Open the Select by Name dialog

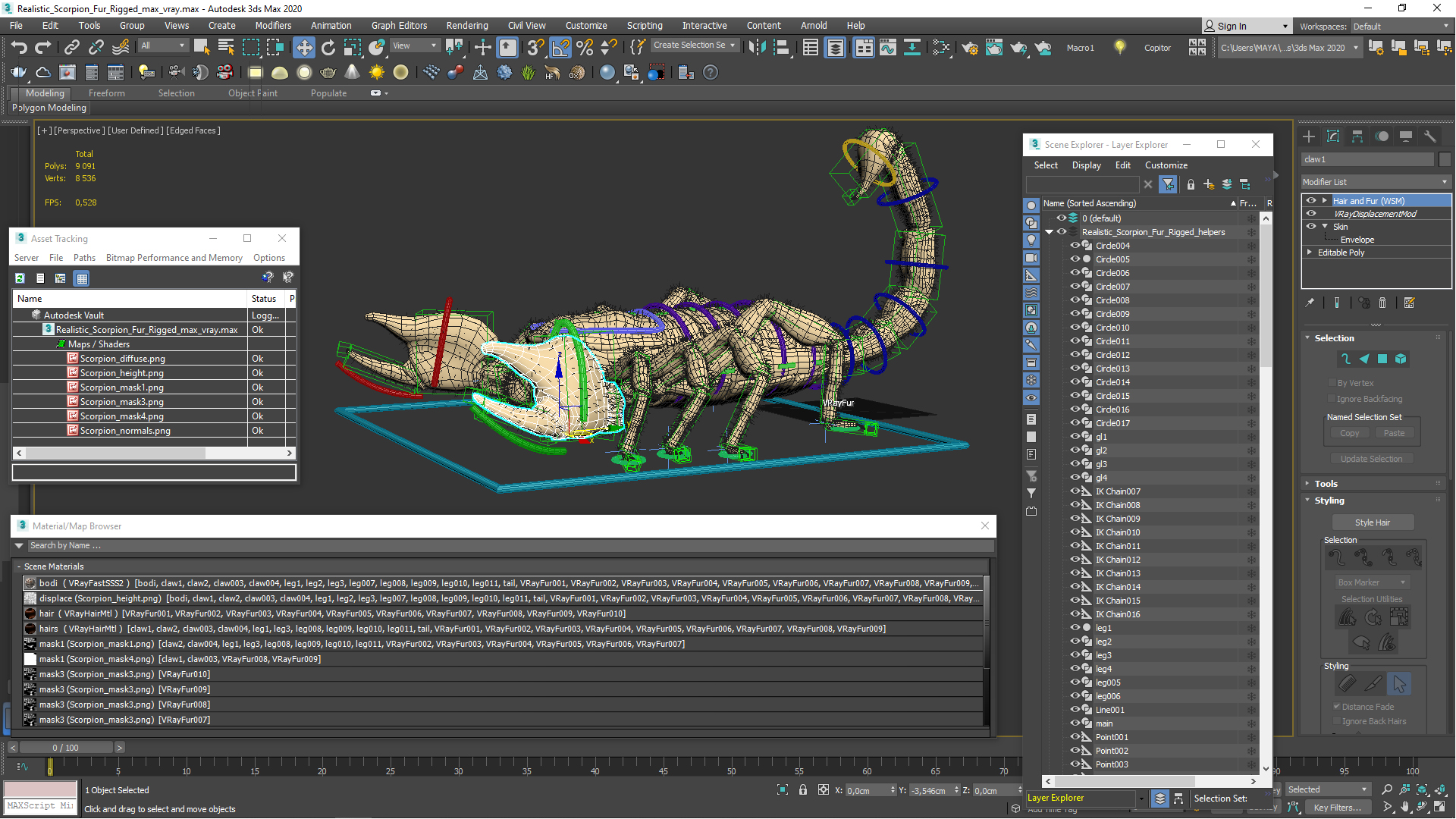(226, 48)
